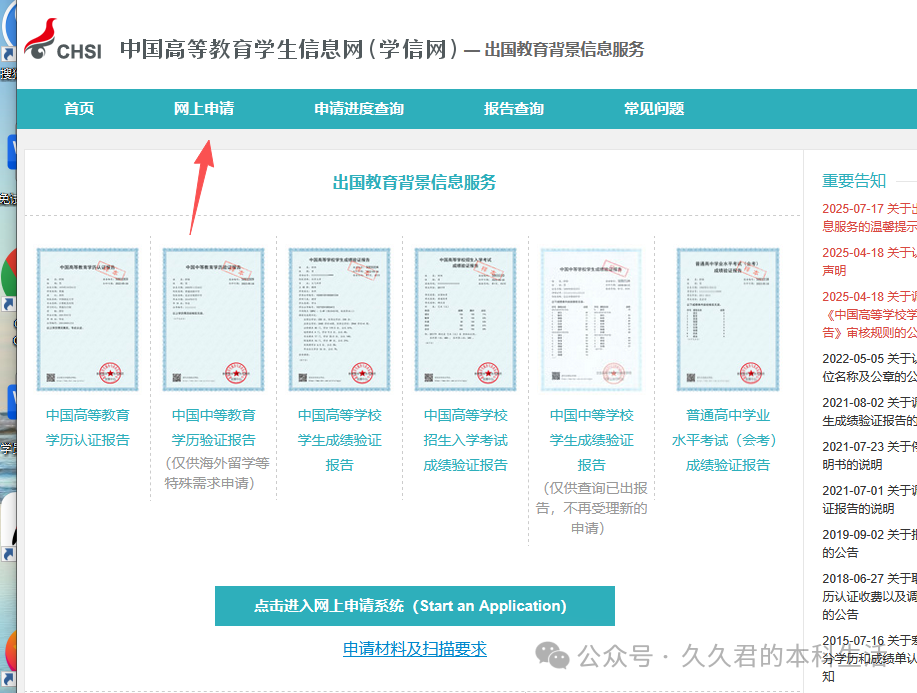Viewport: 917px width, 693px height.
Task: Select 网上申请 in navigation bar
Action: click(204, 109)
